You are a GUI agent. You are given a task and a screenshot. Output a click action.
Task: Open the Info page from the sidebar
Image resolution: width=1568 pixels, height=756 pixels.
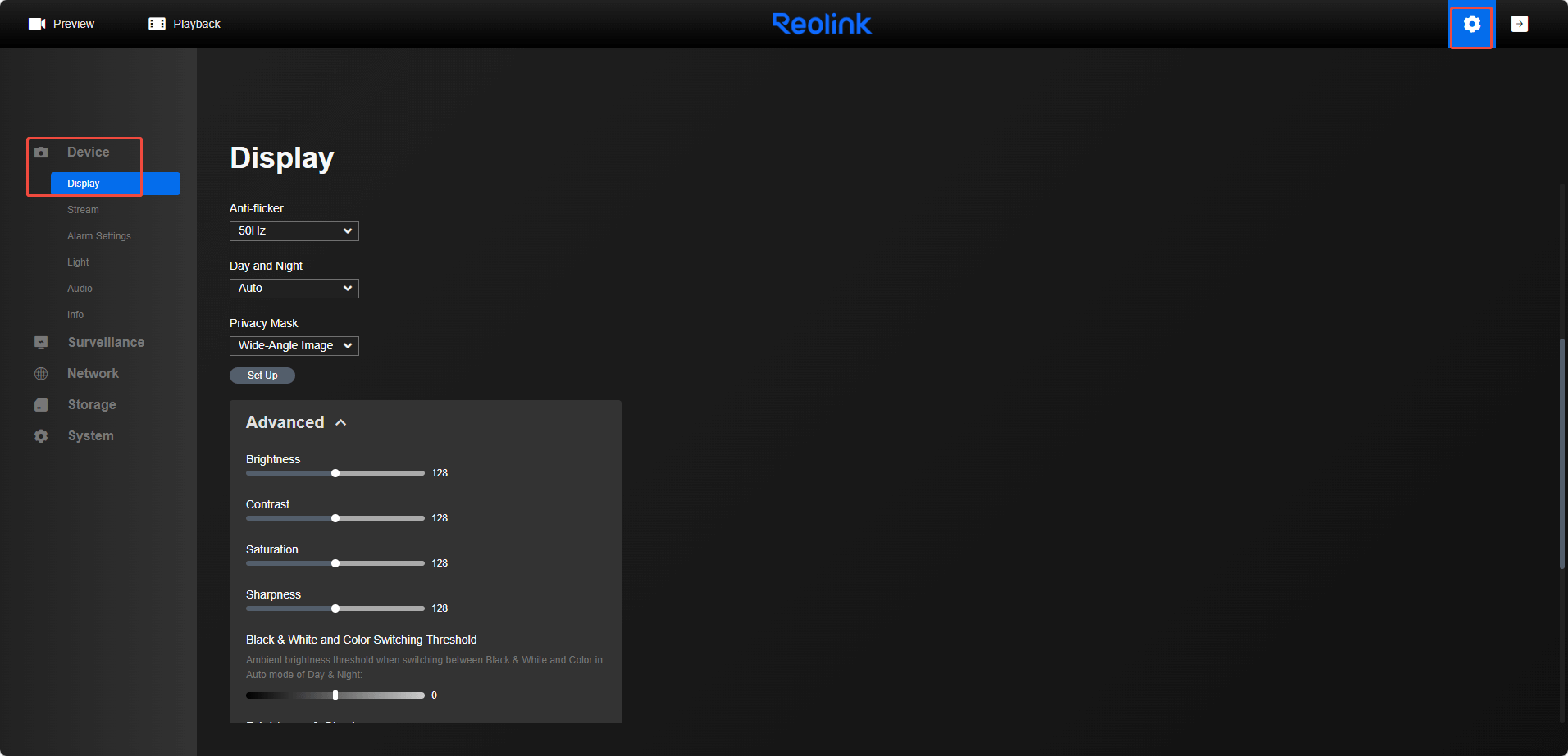pos(75,314)
